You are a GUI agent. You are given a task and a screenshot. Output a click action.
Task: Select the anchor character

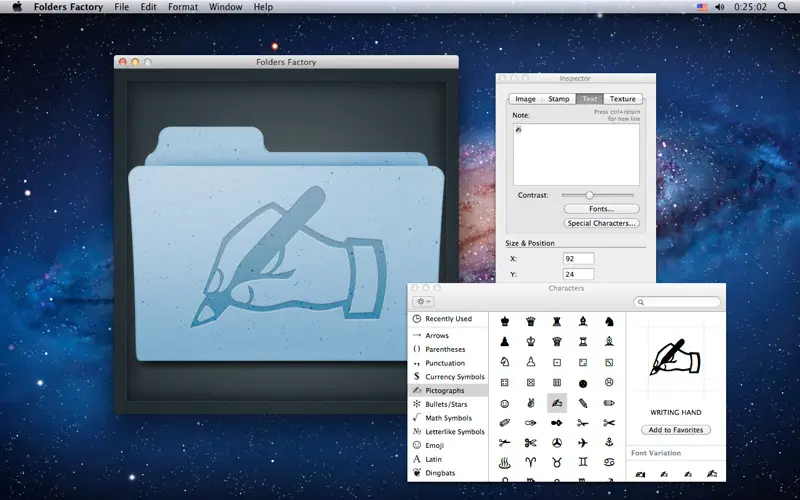(x=609, y=443)
